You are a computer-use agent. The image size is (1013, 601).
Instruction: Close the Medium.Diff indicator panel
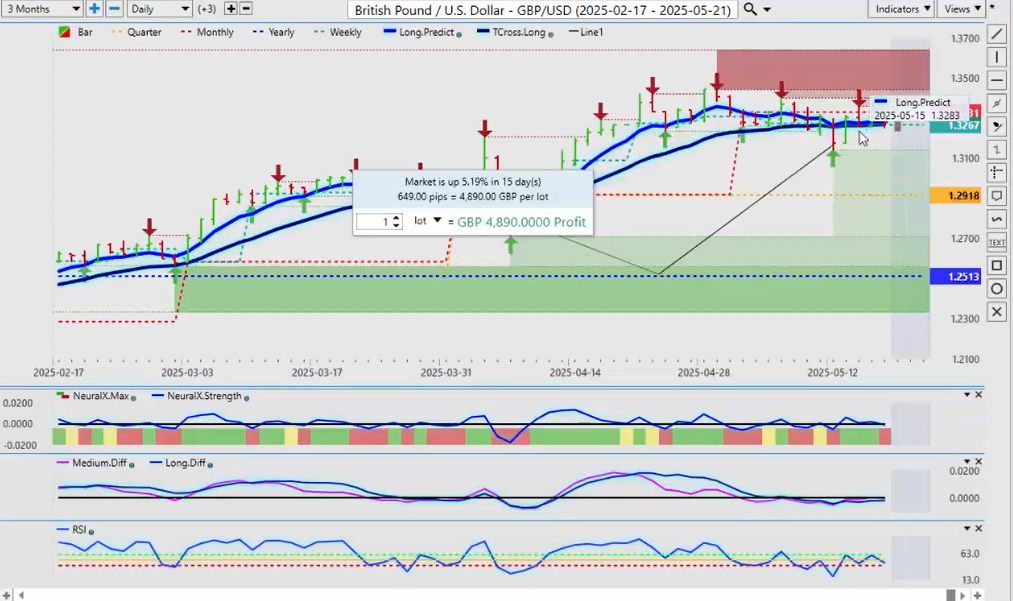978,461
